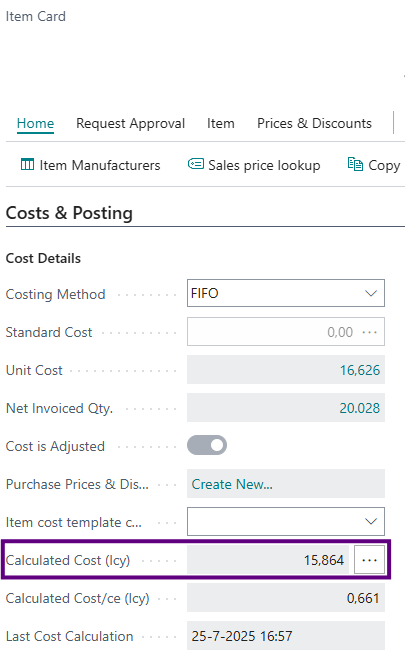Toggle the Cost is Adjusted switch

click(x=207, y=445)
